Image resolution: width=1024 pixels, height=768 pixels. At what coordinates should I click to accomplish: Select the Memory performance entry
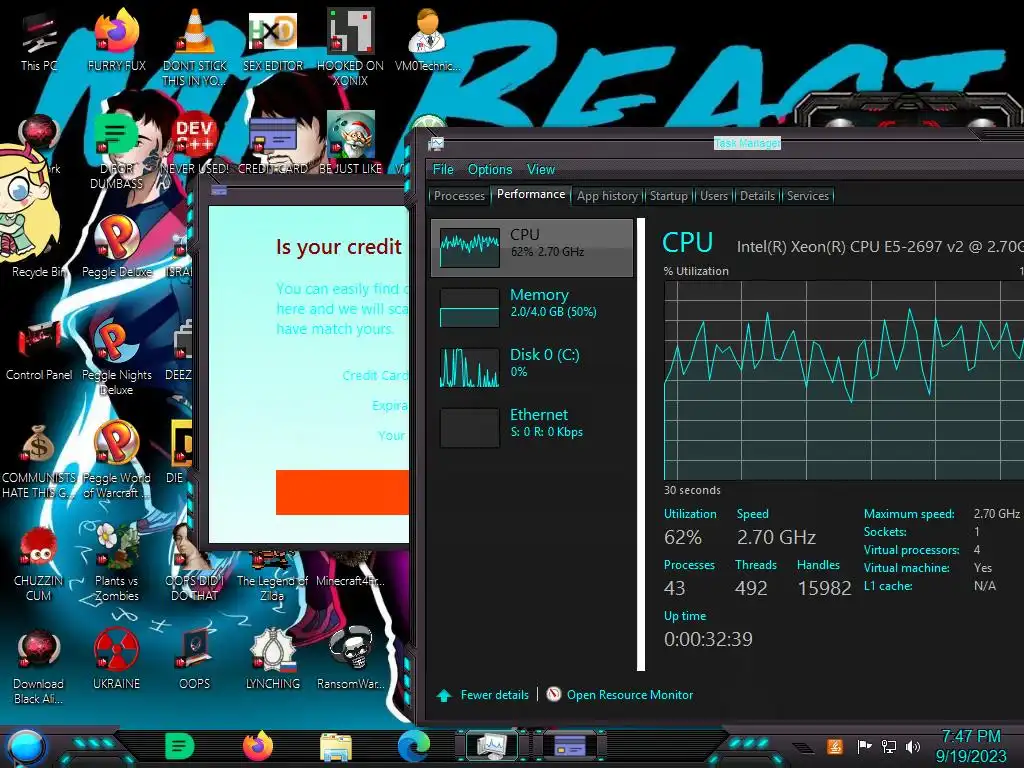532,308
